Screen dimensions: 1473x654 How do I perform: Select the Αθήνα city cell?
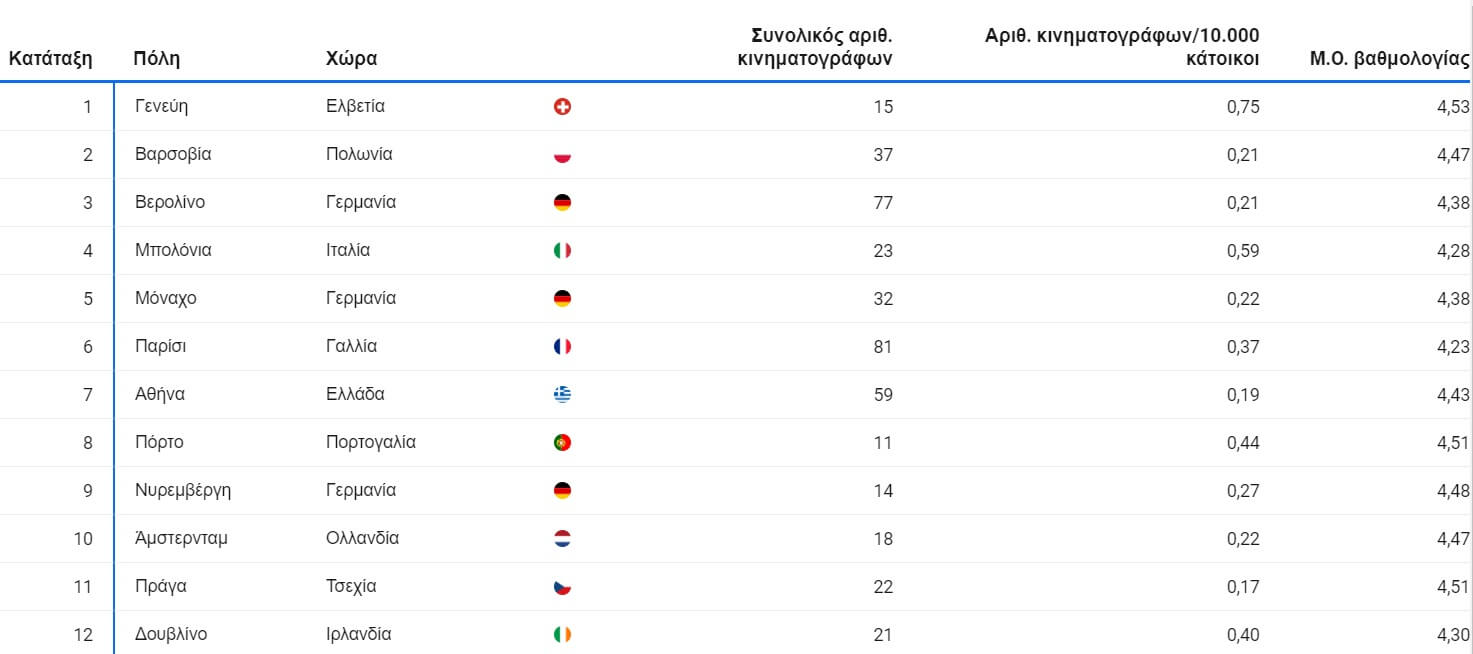[160, 394]
